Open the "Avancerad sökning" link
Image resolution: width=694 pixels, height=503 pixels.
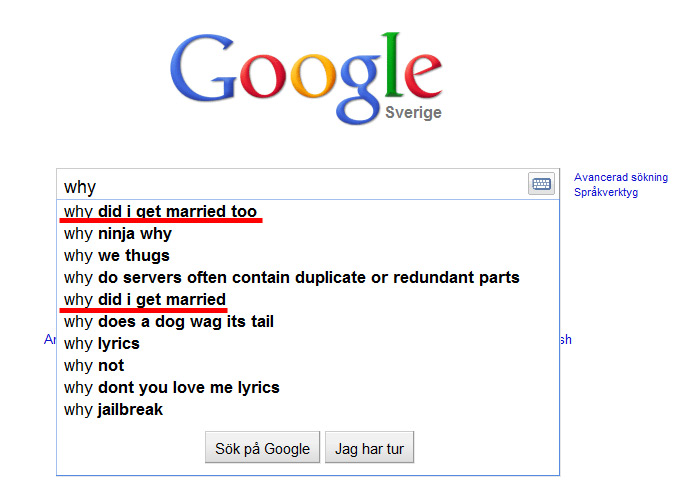(x=620, y=178)
